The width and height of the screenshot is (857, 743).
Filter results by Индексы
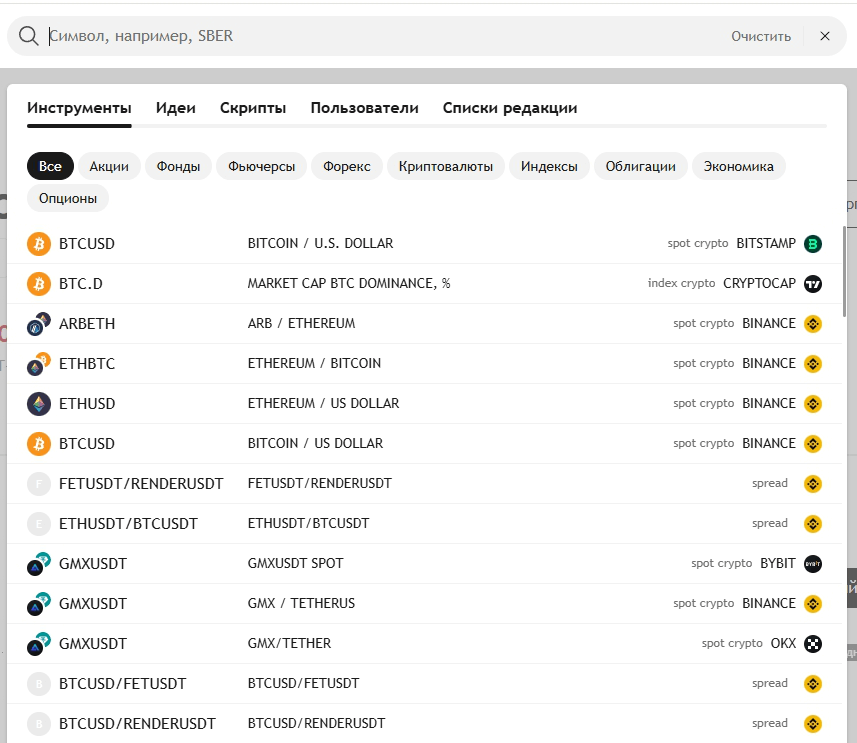point(549,166)
